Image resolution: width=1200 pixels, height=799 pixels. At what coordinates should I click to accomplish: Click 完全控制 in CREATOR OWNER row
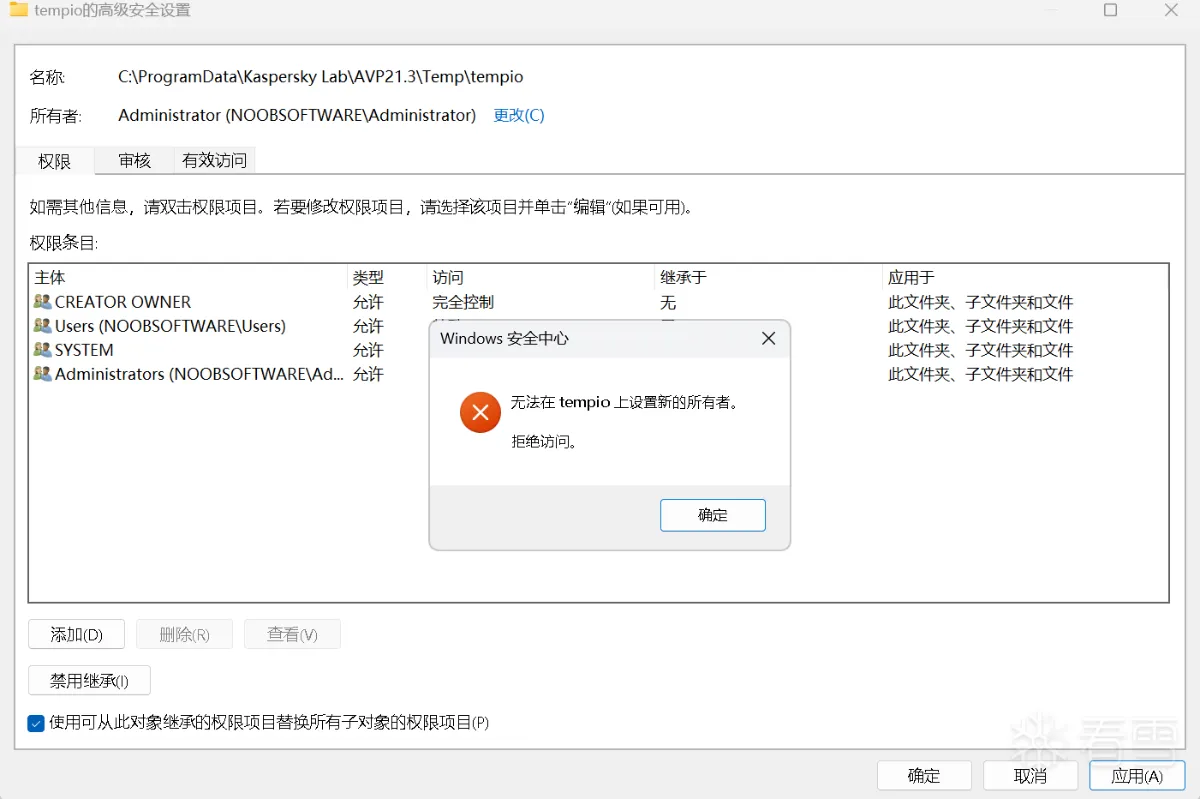463,302
